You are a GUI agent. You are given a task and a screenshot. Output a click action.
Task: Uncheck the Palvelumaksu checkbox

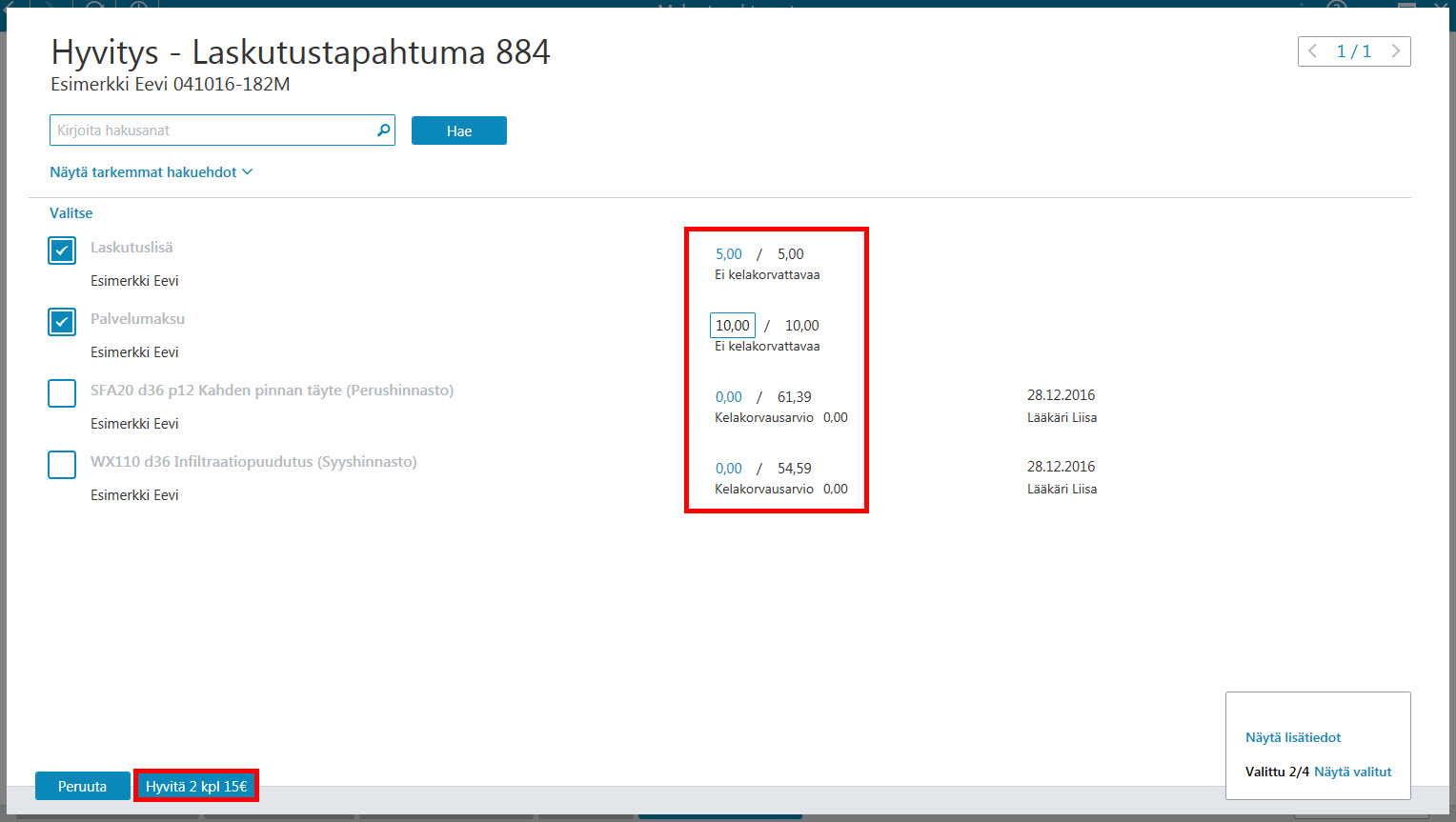[x=62, y=322]
